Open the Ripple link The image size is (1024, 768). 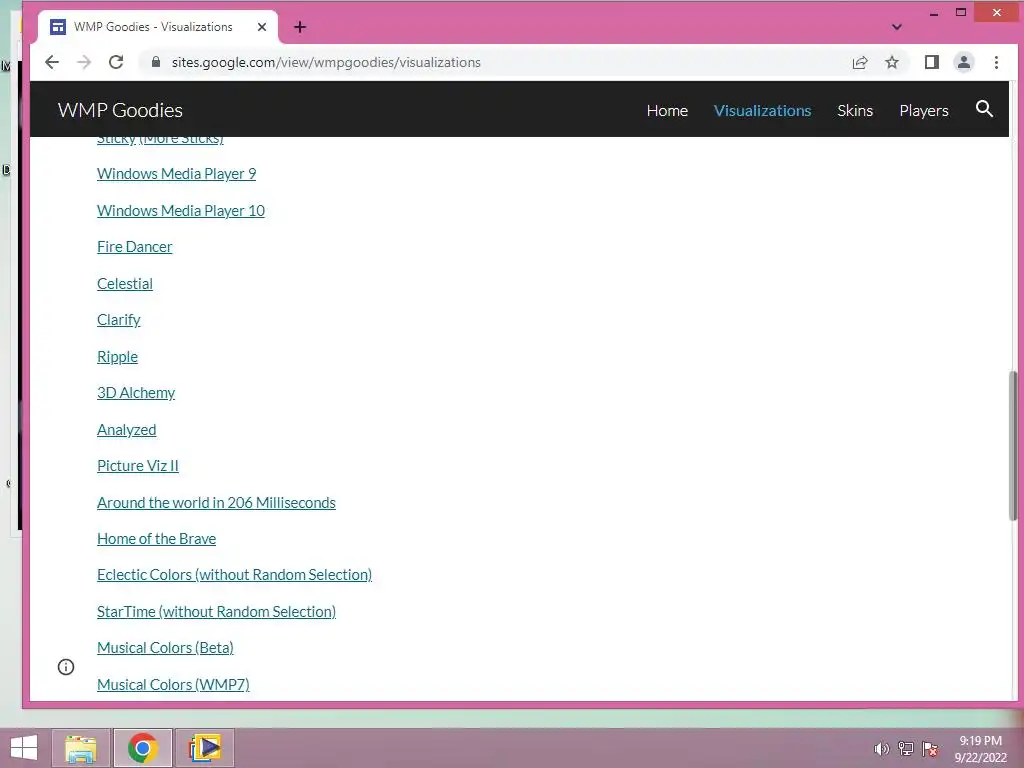click(118, 357)
